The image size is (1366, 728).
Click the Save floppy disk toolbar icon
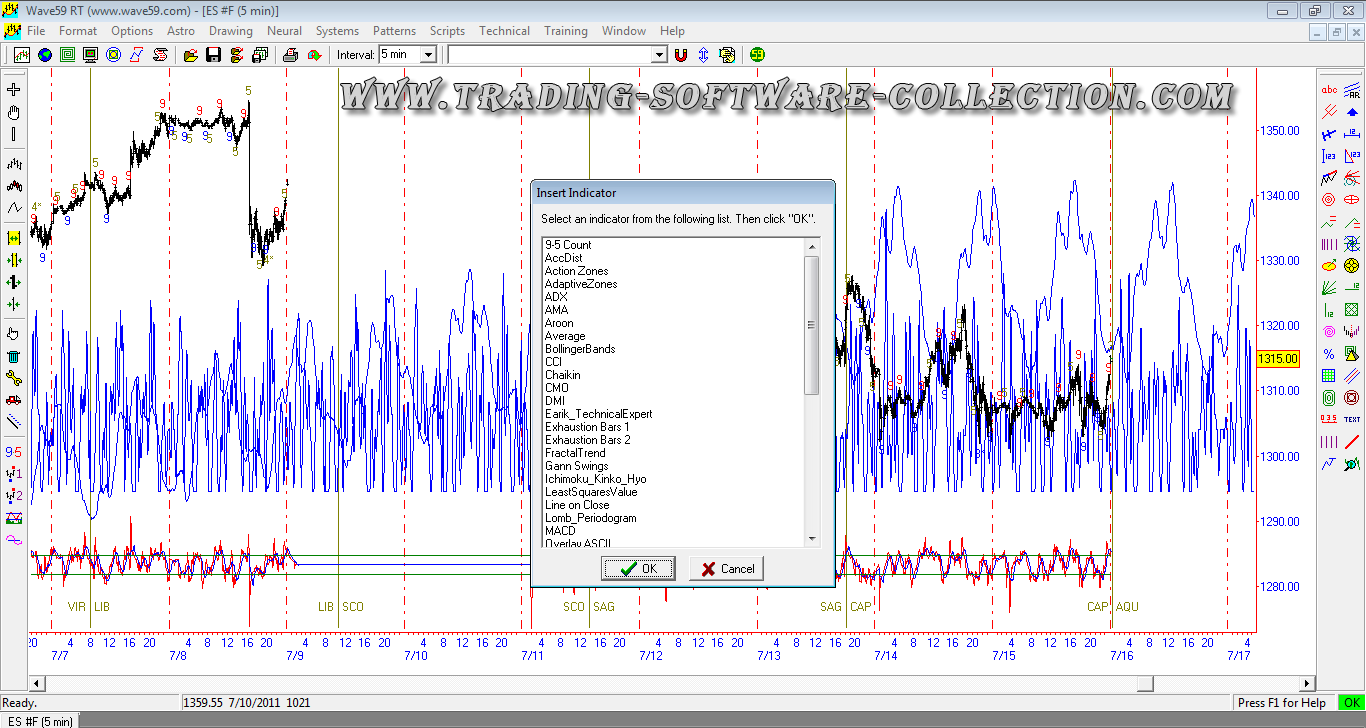[213, 55]
